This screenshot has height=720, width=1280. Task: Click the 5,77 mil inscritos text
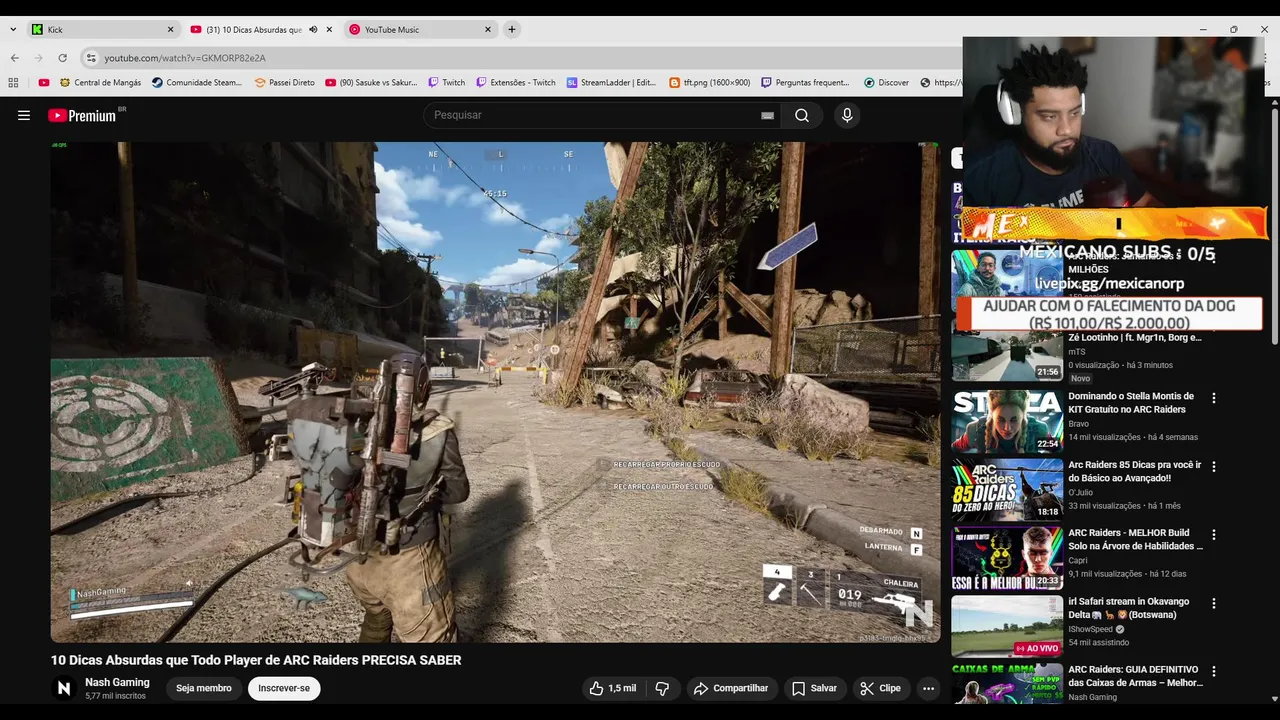(x=115, y=696)
